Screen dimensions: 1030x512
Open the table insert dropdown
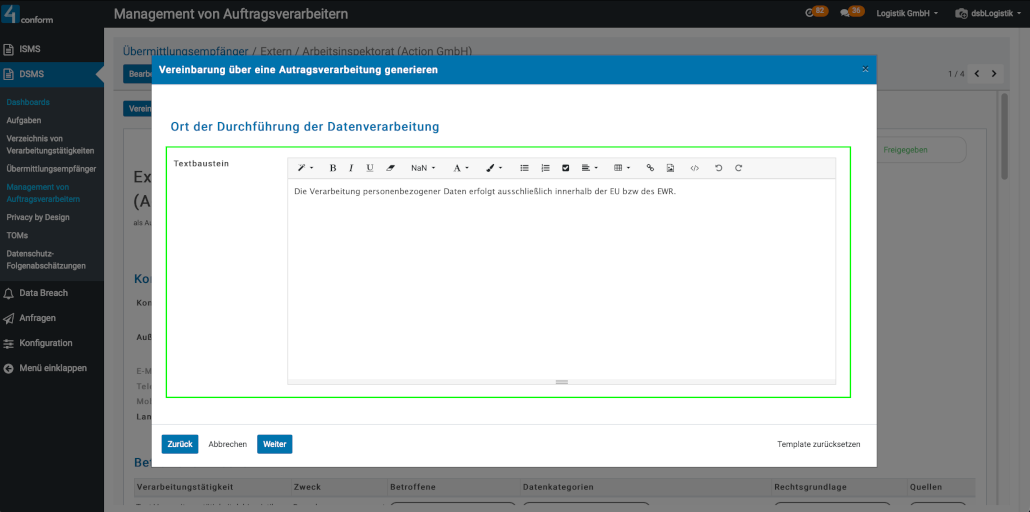(x=621, y=168)
